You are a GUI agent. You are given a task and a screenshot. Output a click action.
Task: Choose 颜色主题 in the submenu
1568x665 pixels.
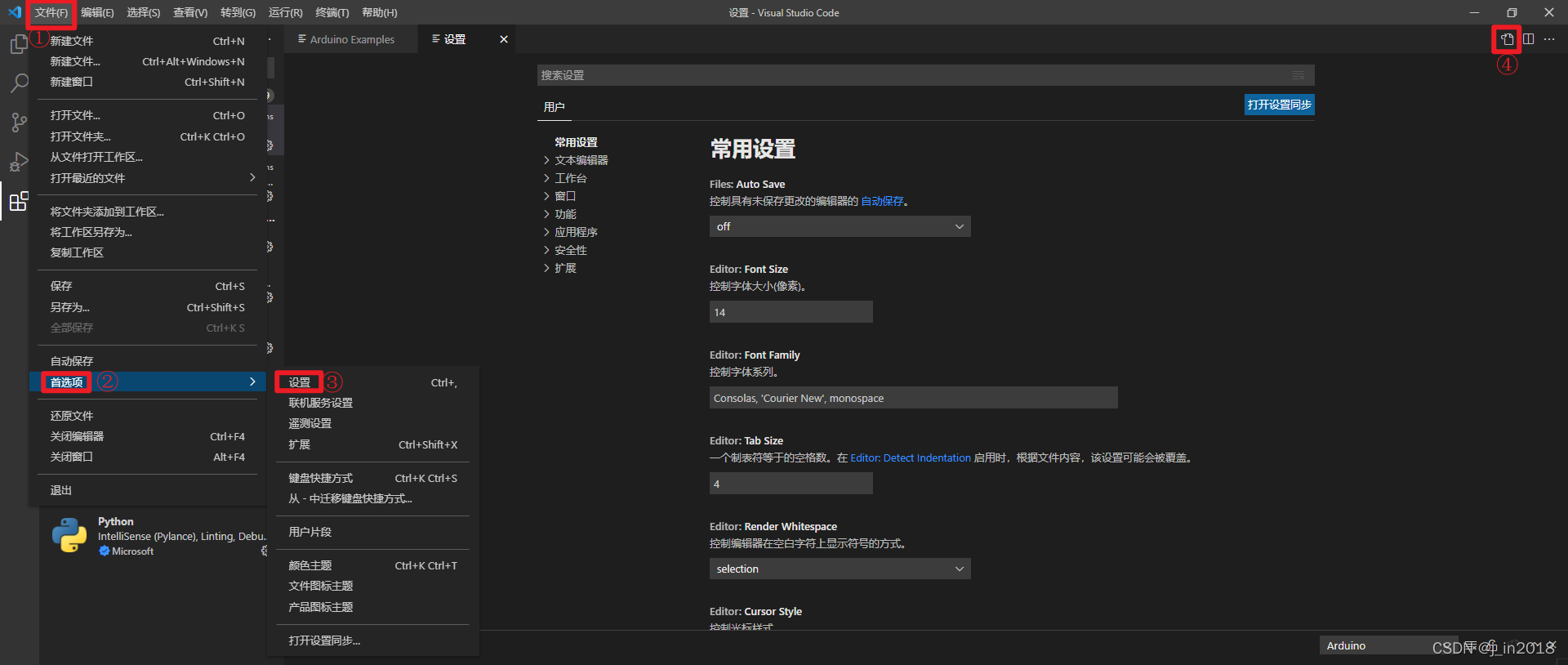pos(372,565)
